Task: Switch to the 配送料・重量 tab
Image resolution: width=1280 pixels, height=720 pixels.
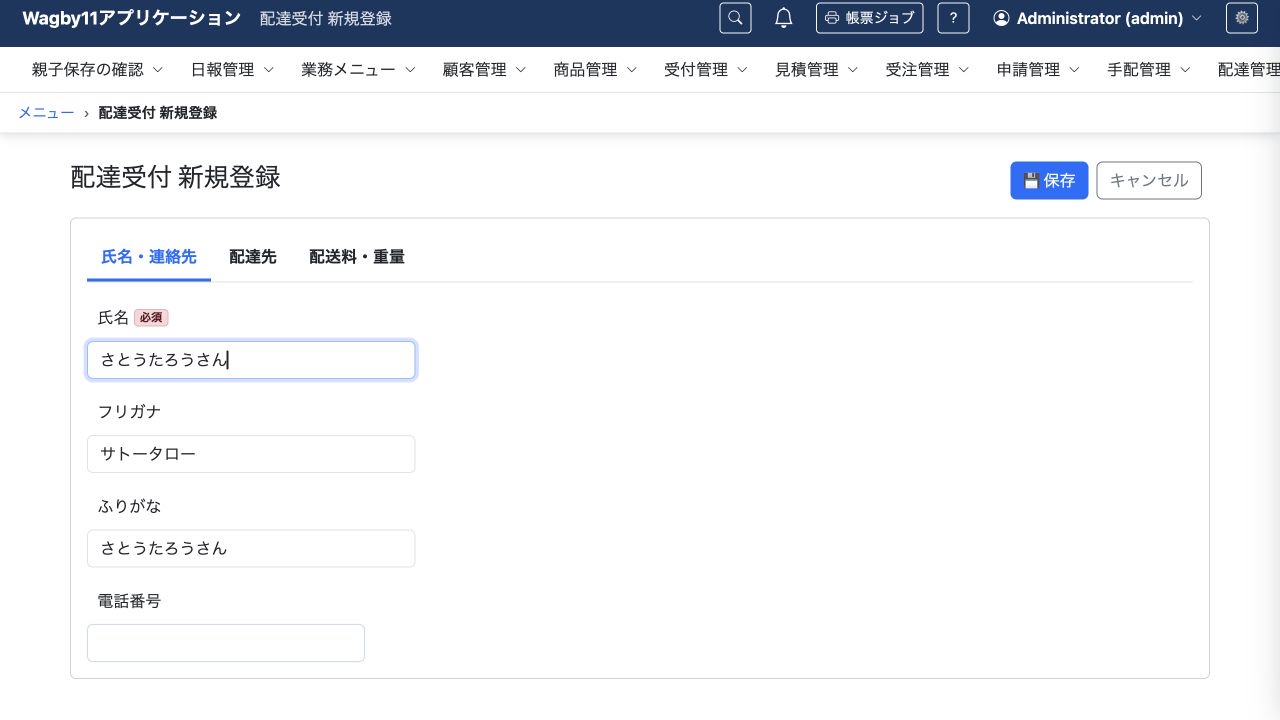Action: click(357, 257)
